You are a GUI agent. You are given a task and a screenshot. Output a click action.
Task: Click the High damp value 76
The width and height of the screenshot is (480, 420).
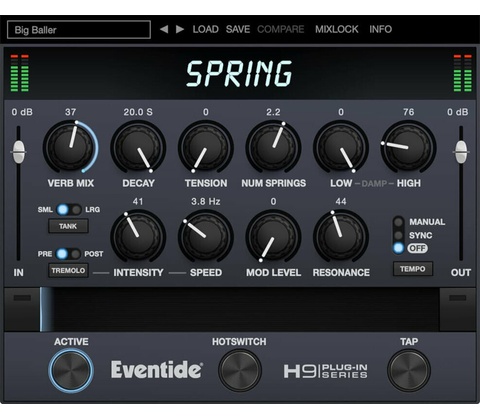pos(409,112)
